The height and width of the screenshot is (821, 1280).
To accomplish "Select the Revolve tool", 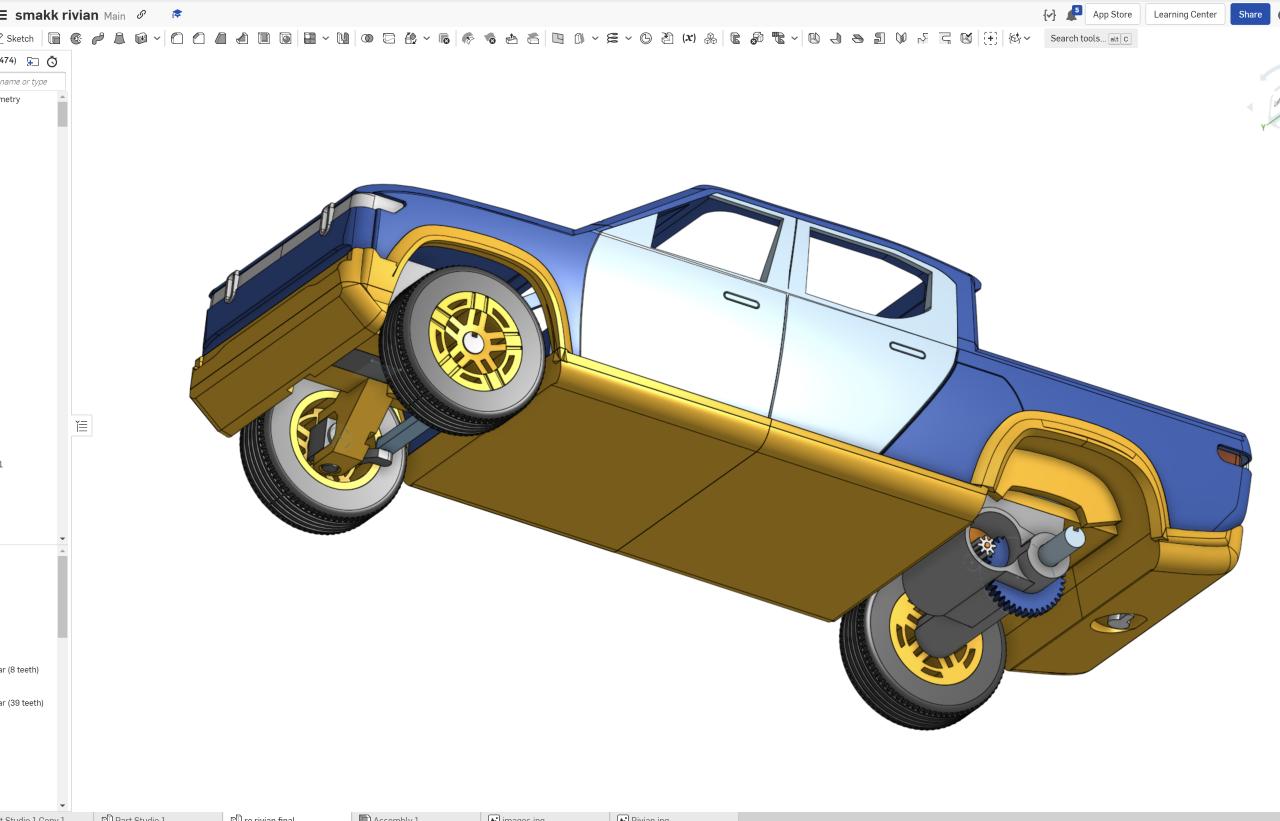I will [76, 38].
